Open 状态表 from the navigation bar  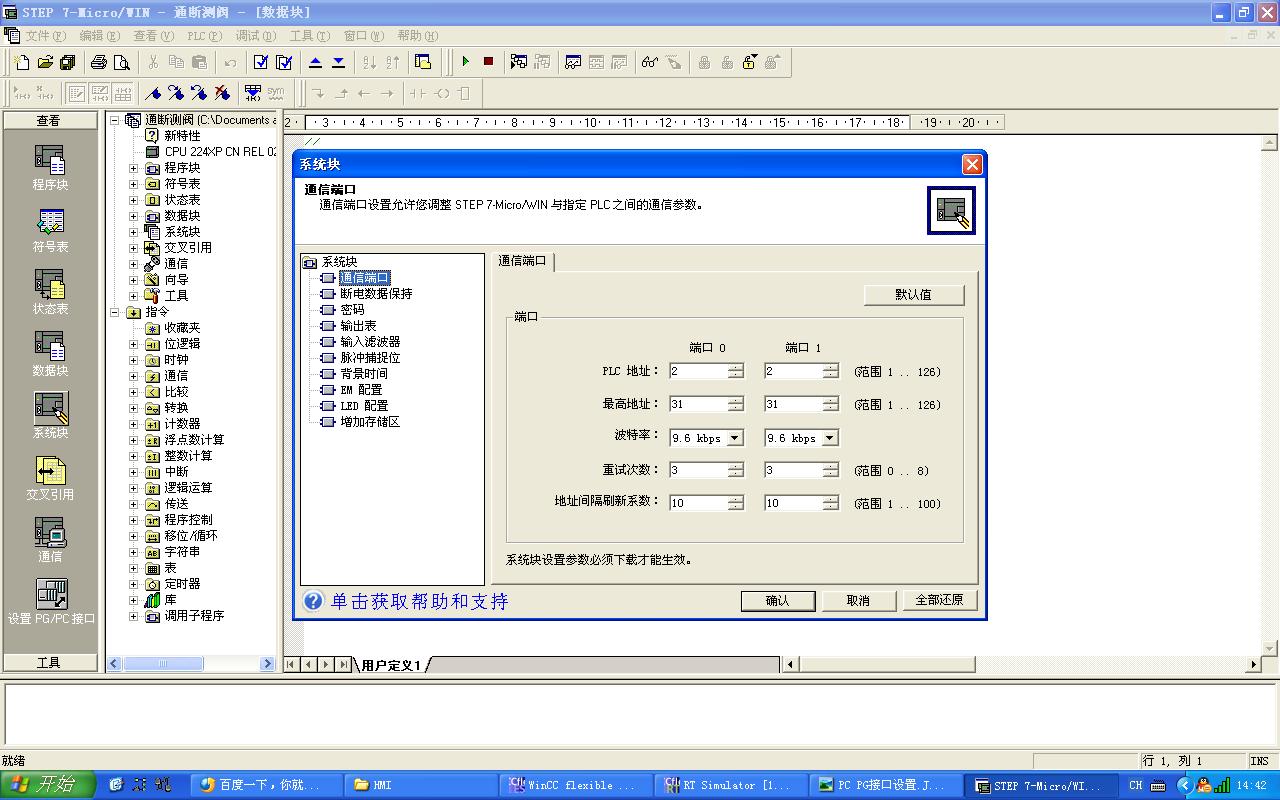click(50, 291)
